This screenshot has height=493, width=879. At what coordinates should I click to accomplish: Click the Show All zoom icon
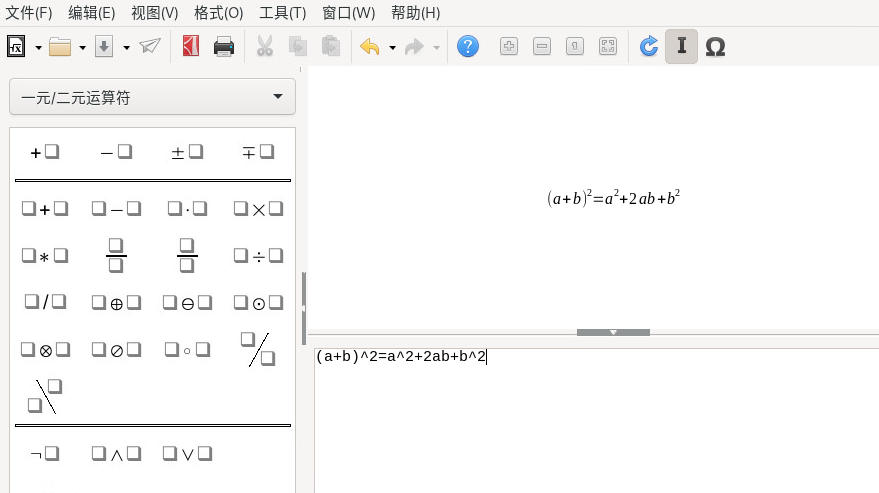pyautogui.click(x=608, y=46)
